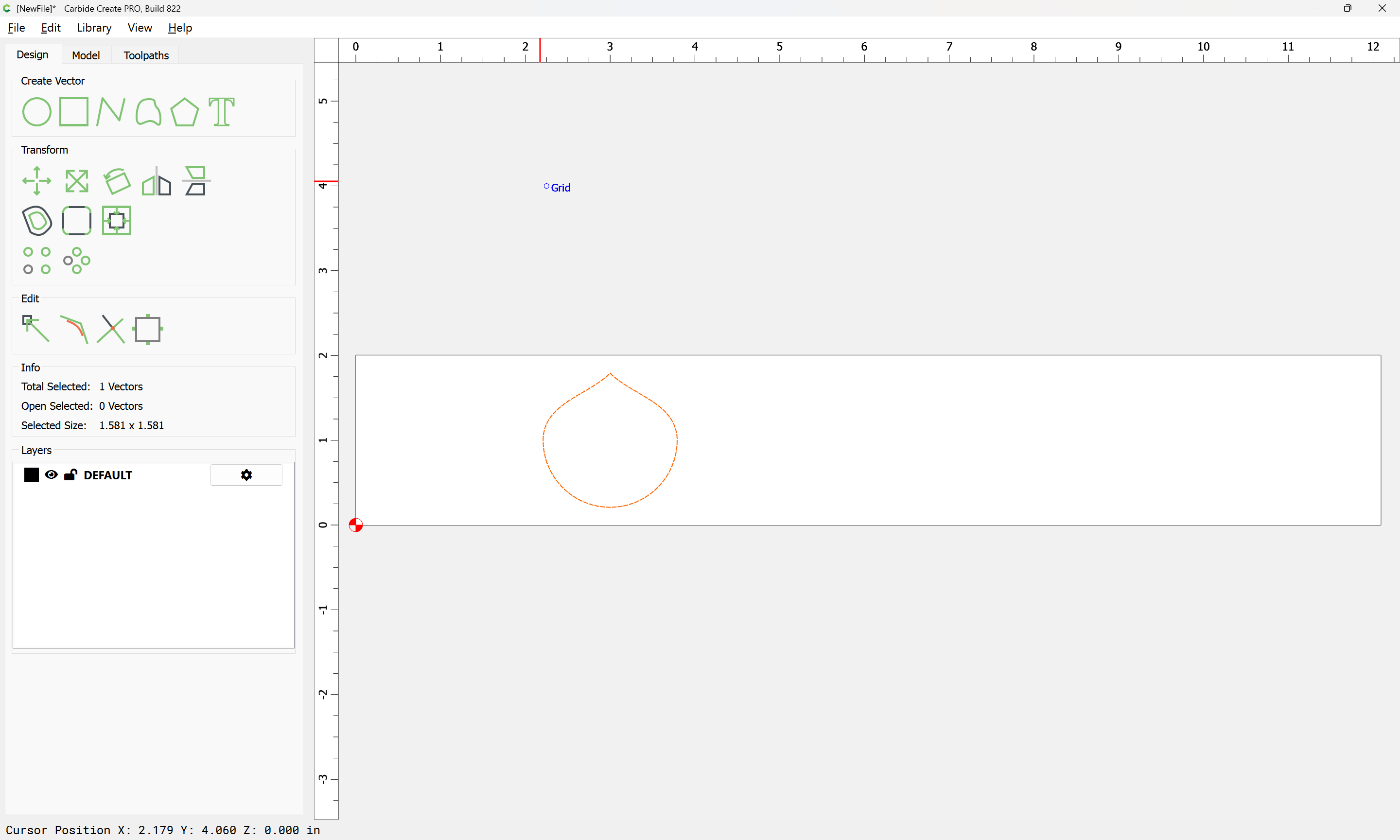
Task: Activate the Node Edit tool
Action: [36, 329]
